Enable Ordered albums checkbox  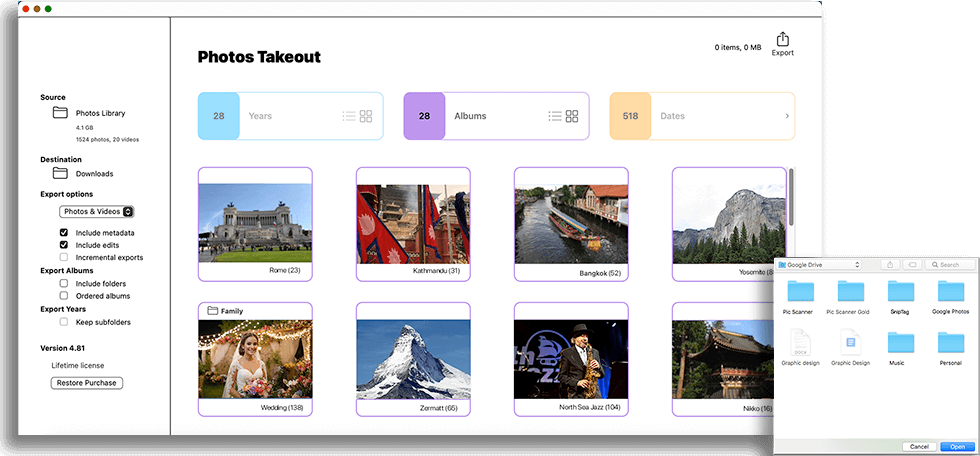[x=64, y=295]
